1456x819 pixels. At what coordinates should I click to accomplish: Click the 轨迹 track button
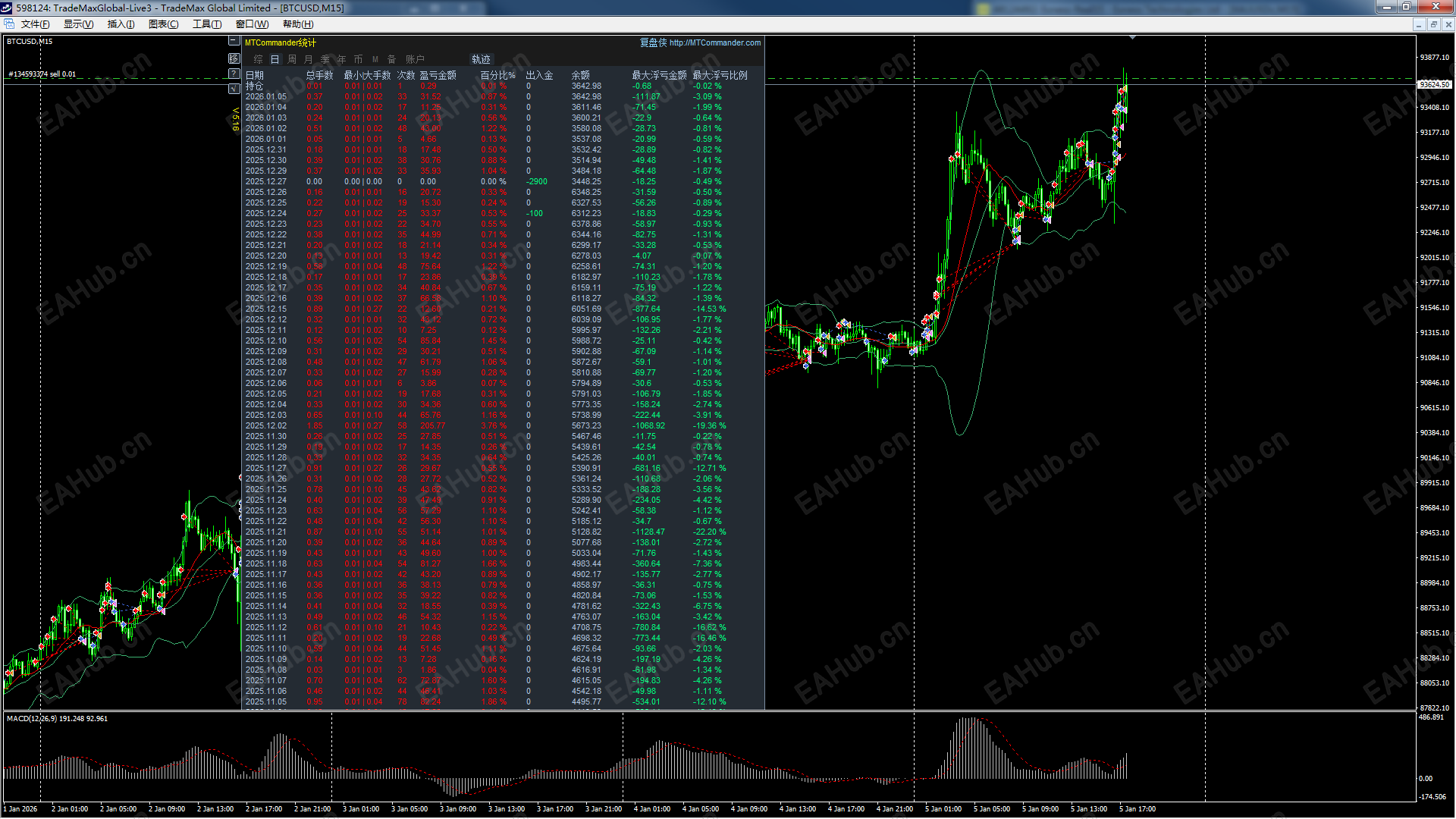click(x=481, y=59)
